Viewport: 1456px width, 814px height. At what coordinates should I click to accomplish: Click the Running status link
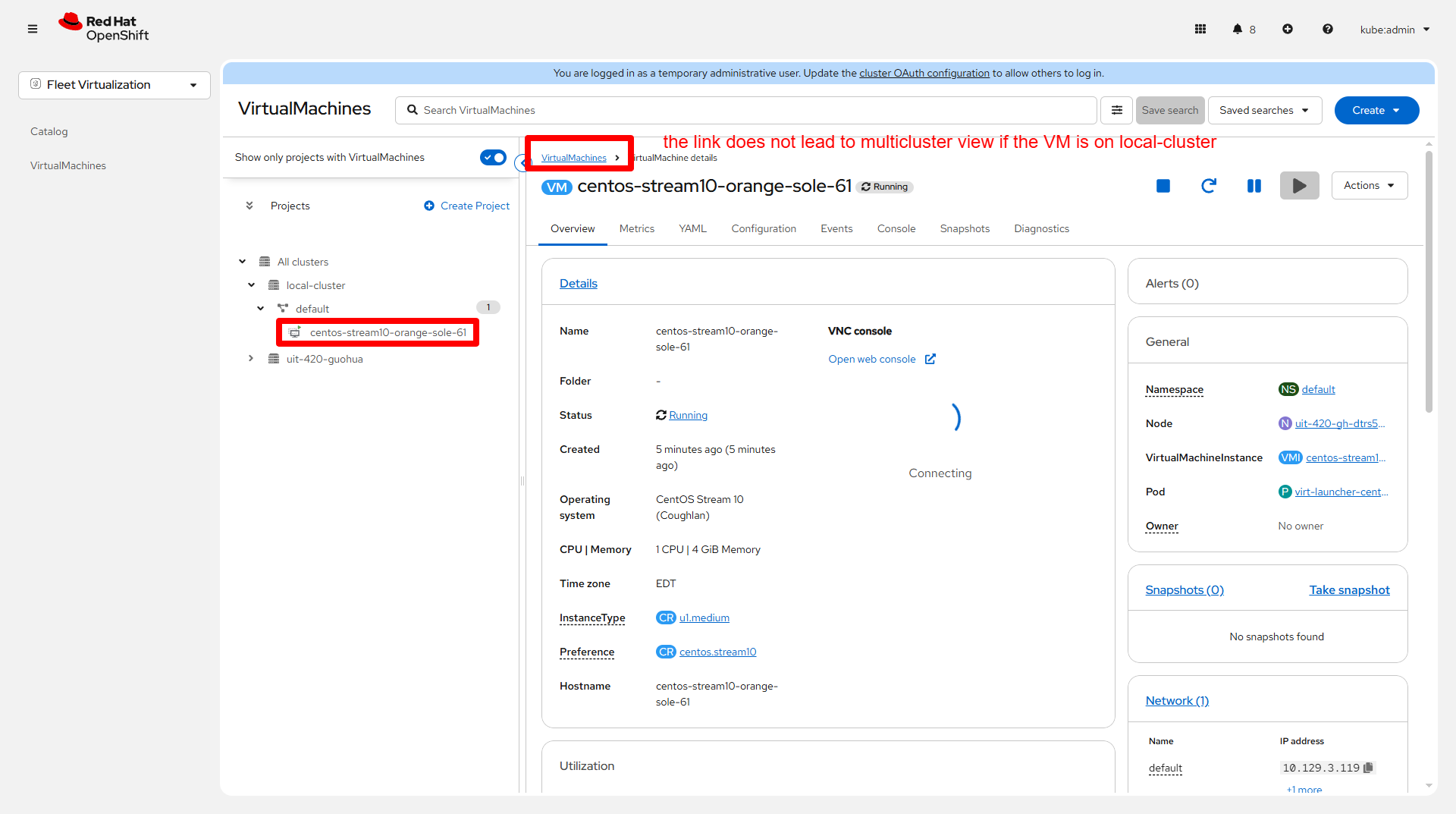689,415
